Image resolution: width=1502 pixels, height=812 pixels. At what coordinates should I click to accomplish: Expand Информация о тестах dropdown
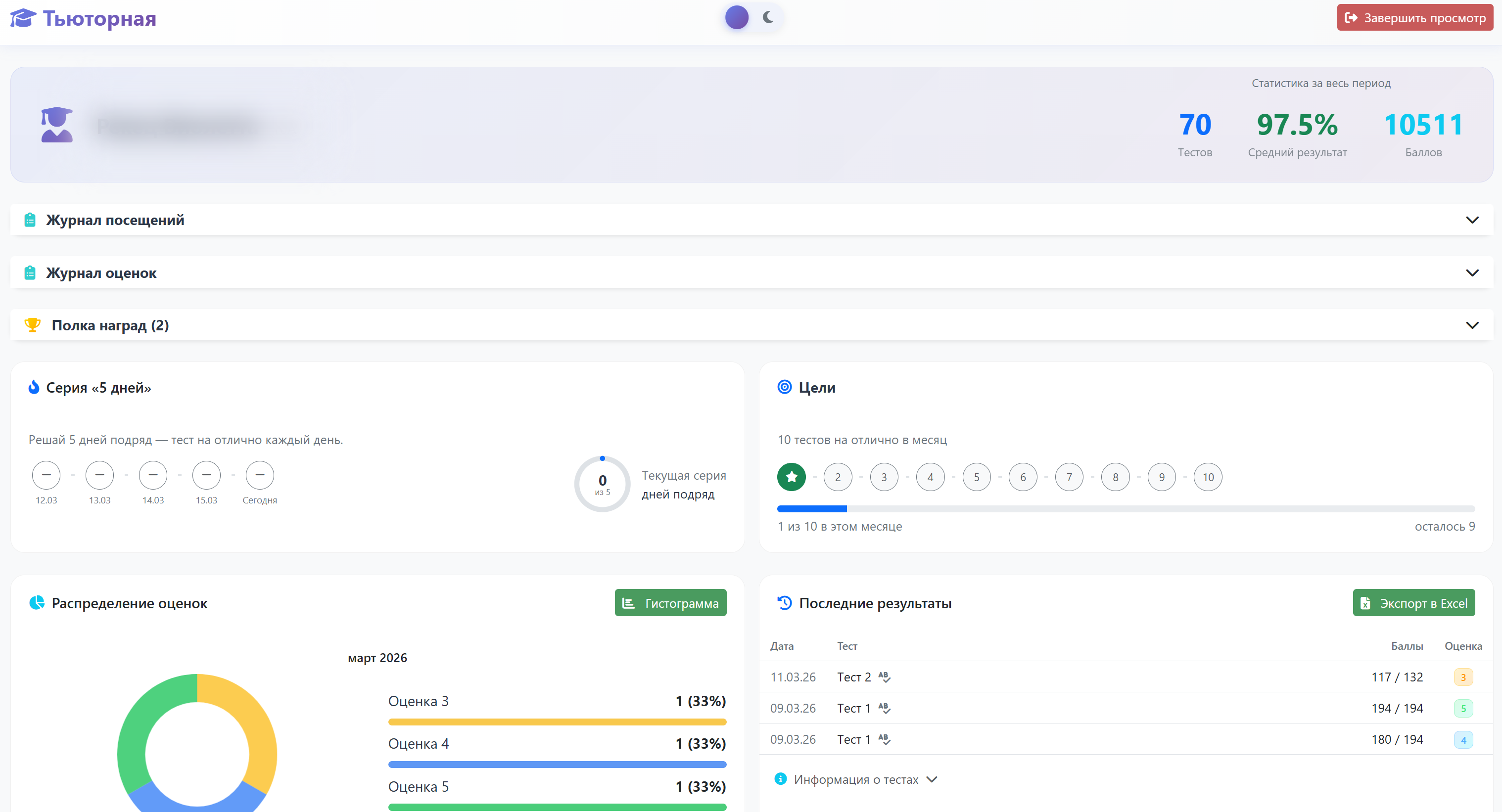pos(865,779)
